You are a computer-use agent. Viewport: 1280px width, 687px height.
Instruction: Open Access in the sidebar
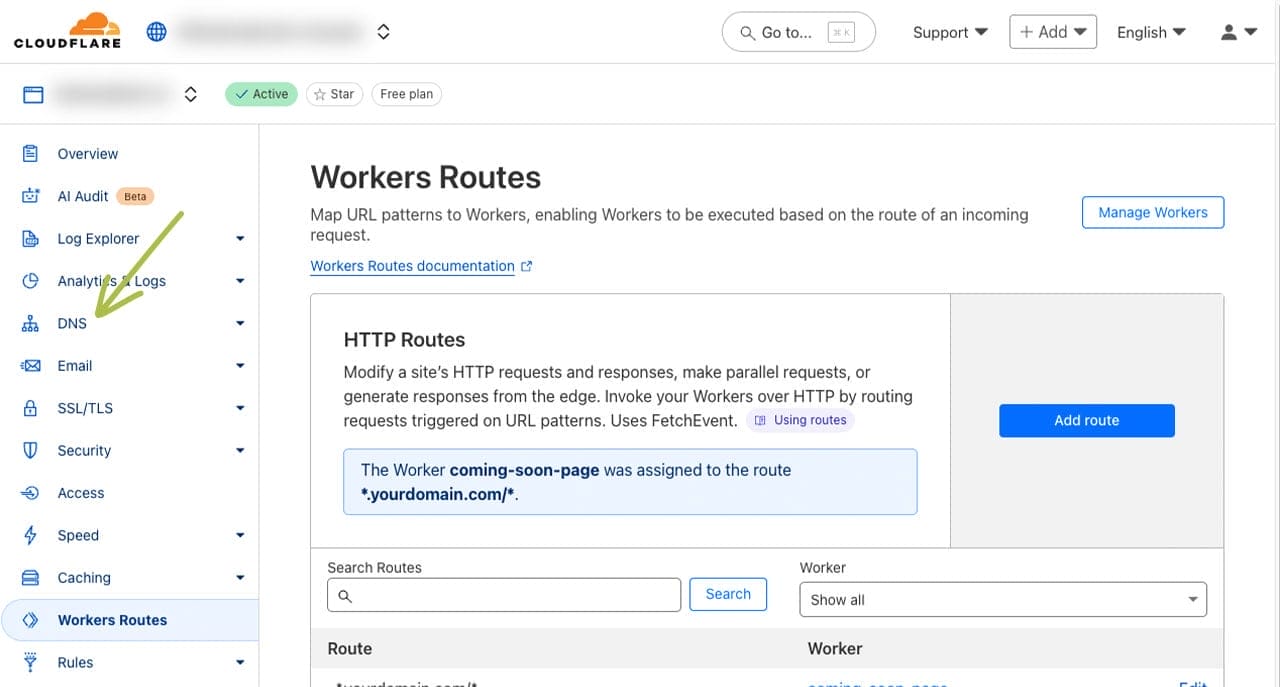(x=81, y=493)
